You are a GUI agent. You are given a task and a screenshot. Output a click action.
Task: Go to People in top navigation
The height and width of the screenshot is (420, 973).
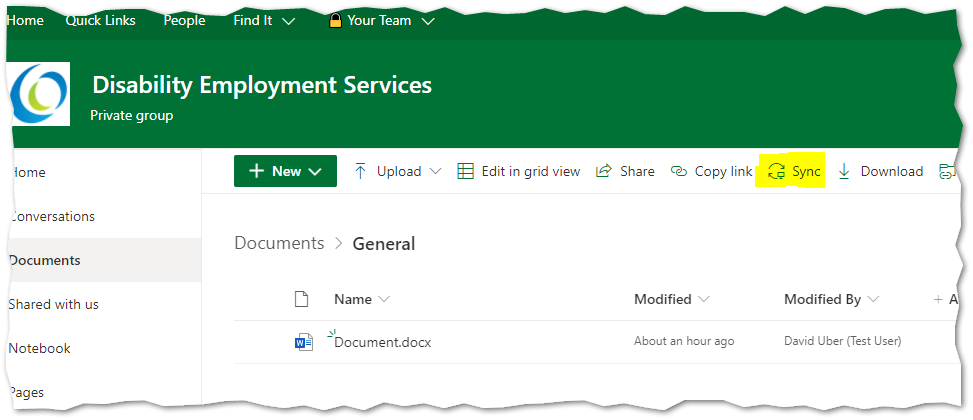[x=184, y=20]
